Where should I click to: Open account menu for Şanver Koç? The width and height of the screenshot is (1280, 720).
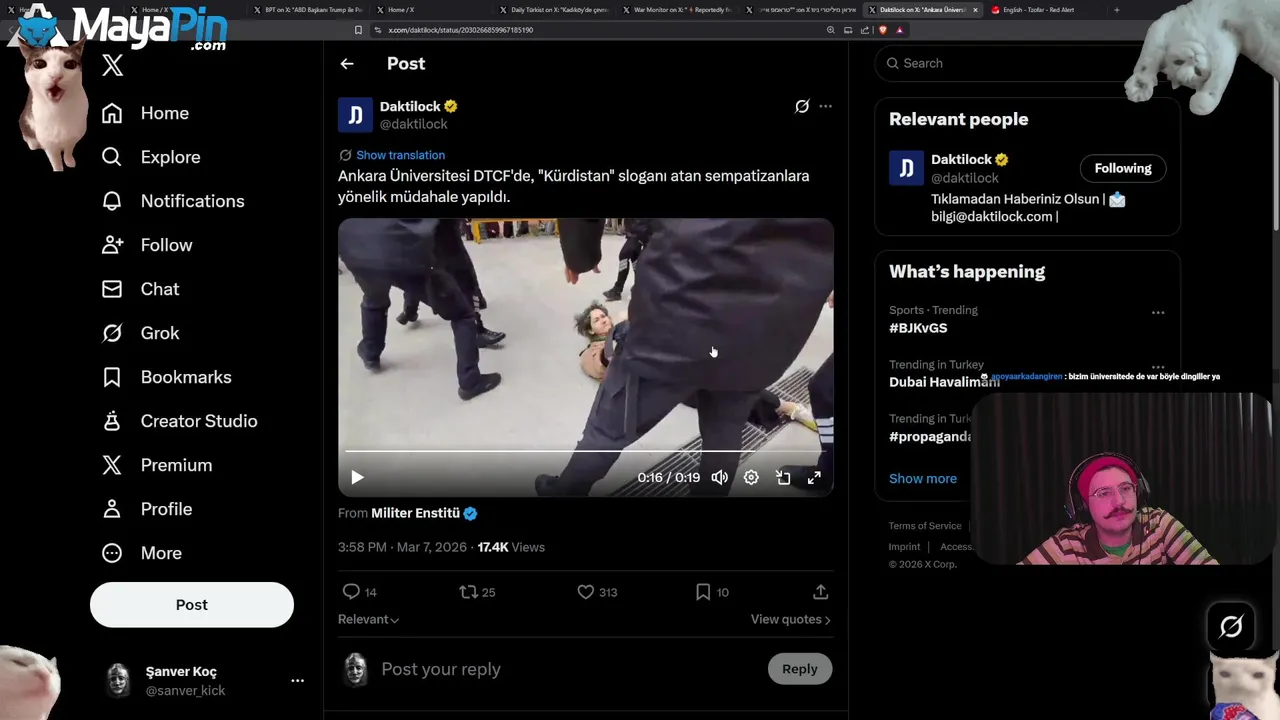(x=297, y=680)
